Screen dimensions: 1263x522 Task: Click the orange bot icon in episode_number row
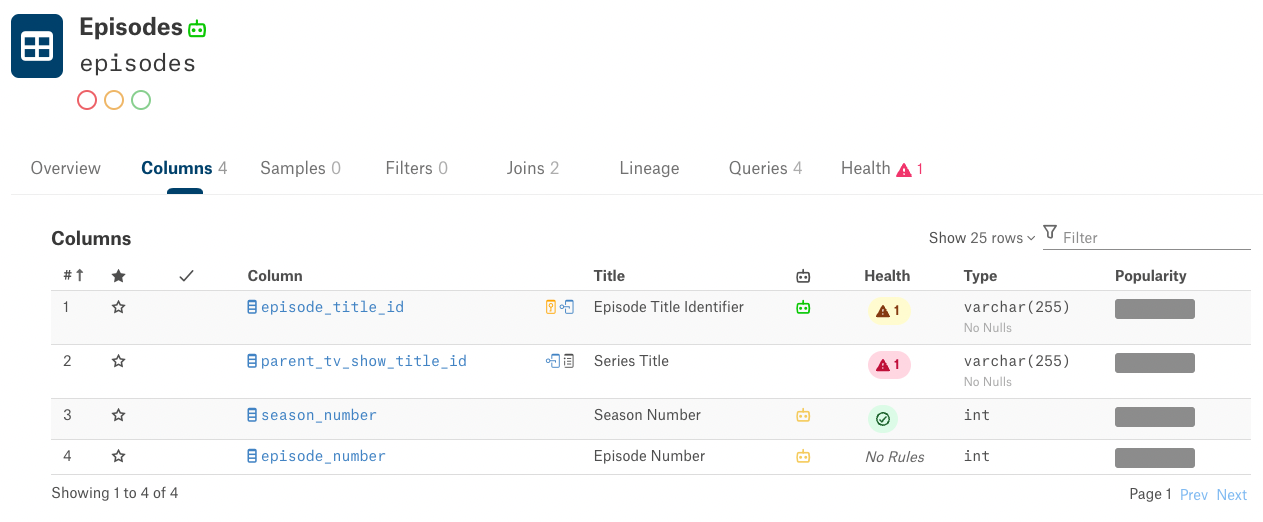(x=803, y=456)
